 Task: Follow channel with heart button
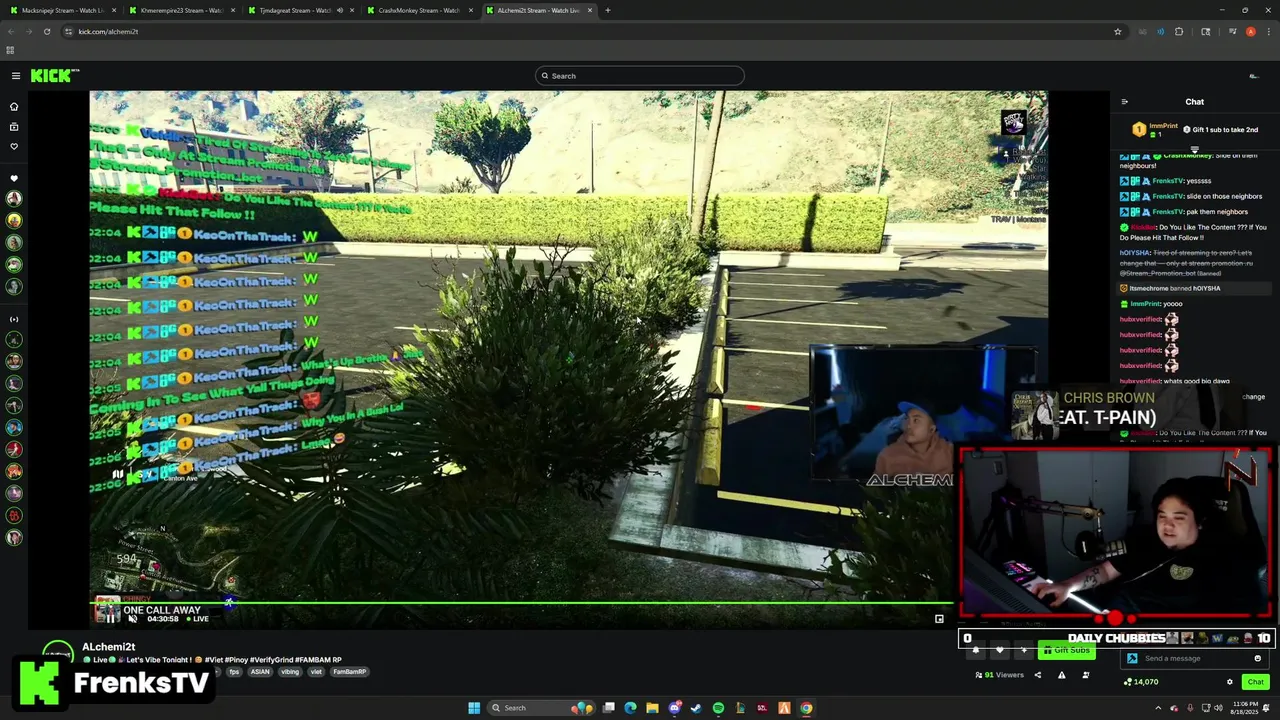tap(999, 650)
